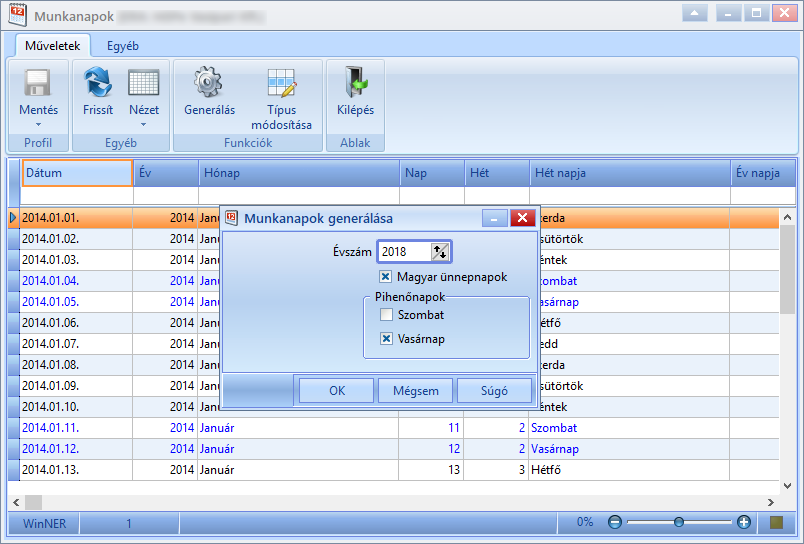The image size is (804, 544).
Task: Sort by the Hét column header
Action: click(497, 173)
